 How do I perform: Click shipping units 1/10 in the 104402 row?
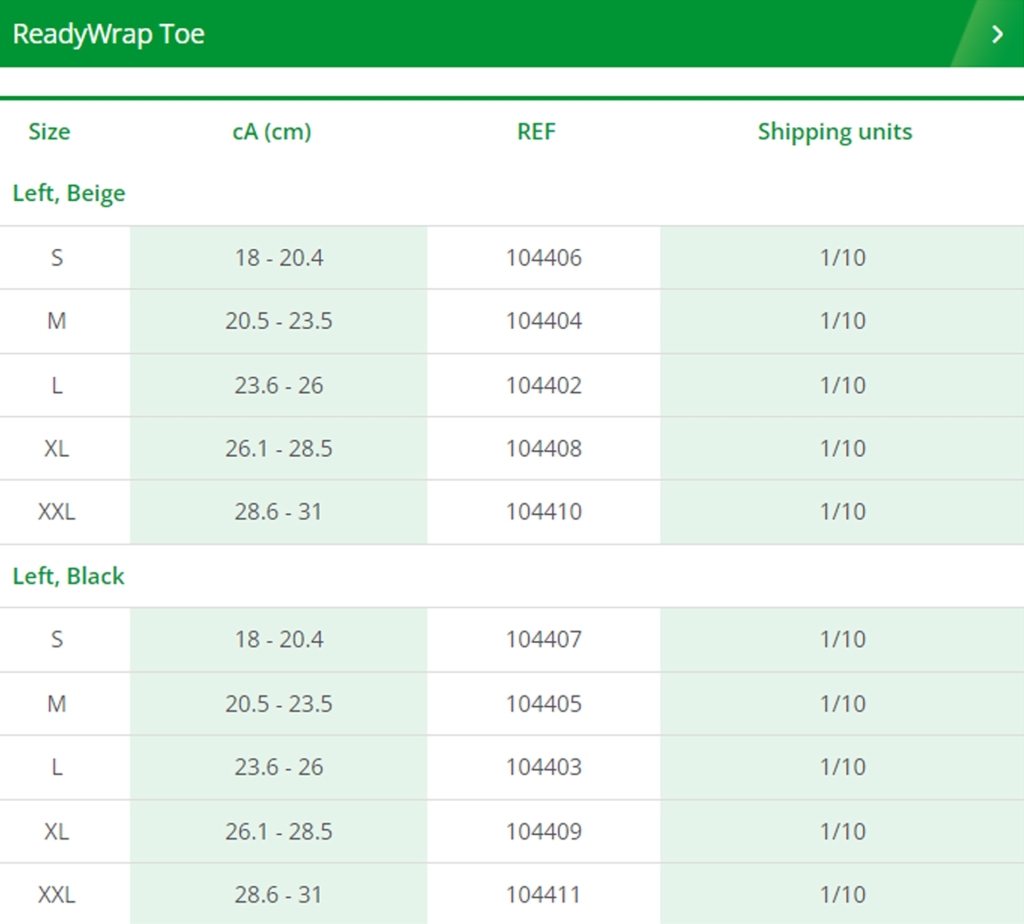click(x=842, y=385)
